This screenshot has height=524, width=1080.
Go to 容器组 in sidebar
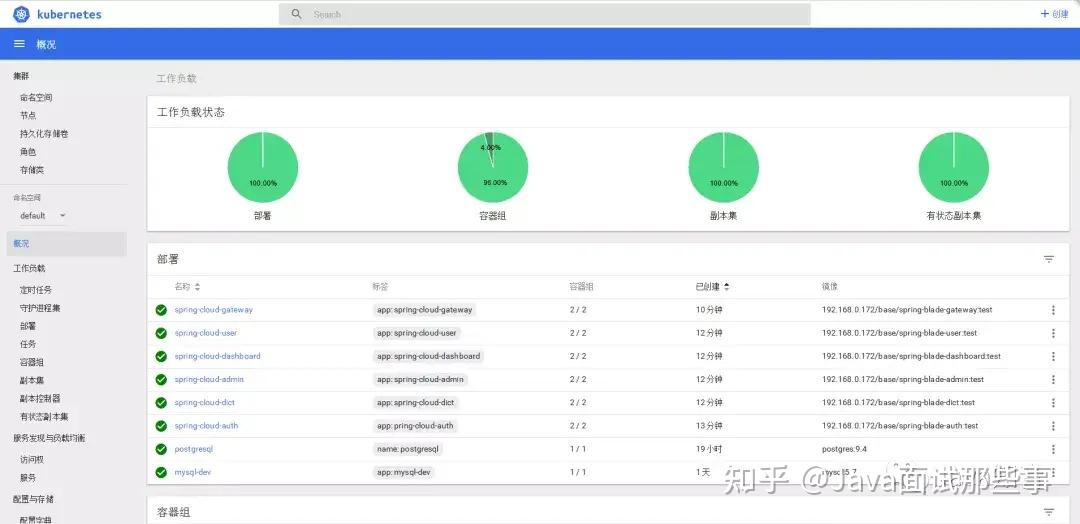pos(32,362)
